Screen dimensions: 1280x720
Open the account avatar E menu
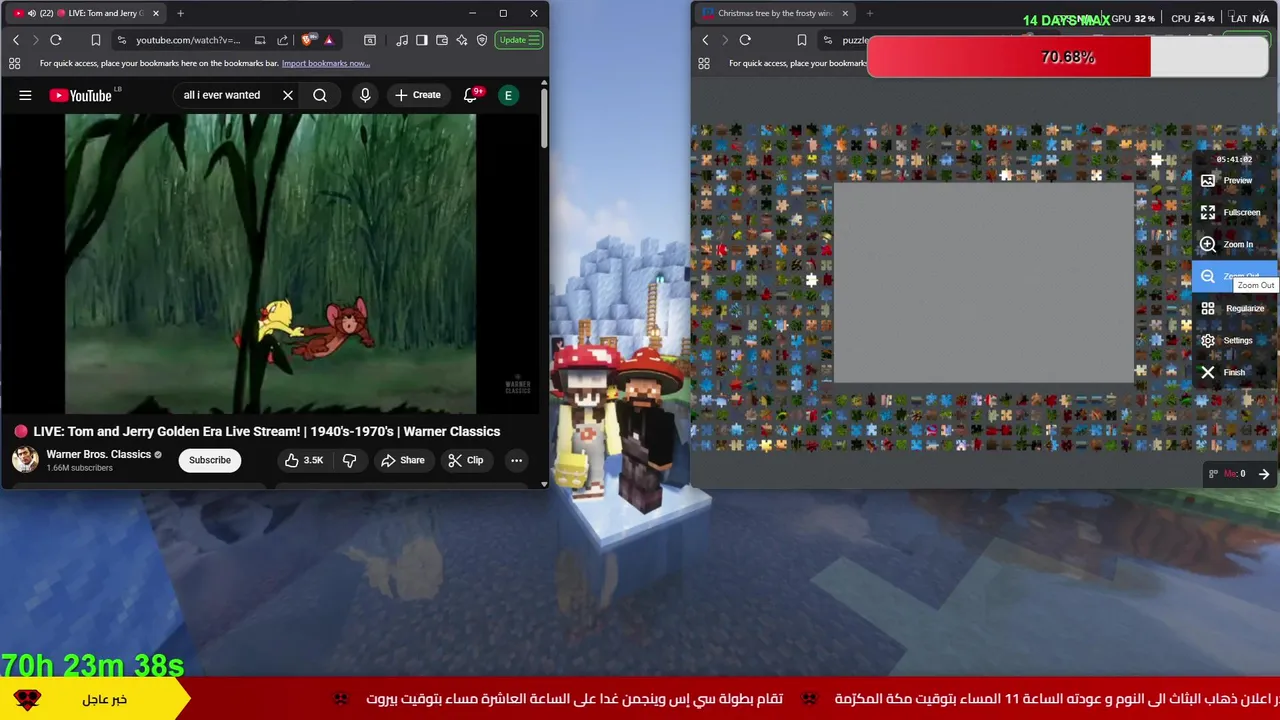(x=508, y=95)
